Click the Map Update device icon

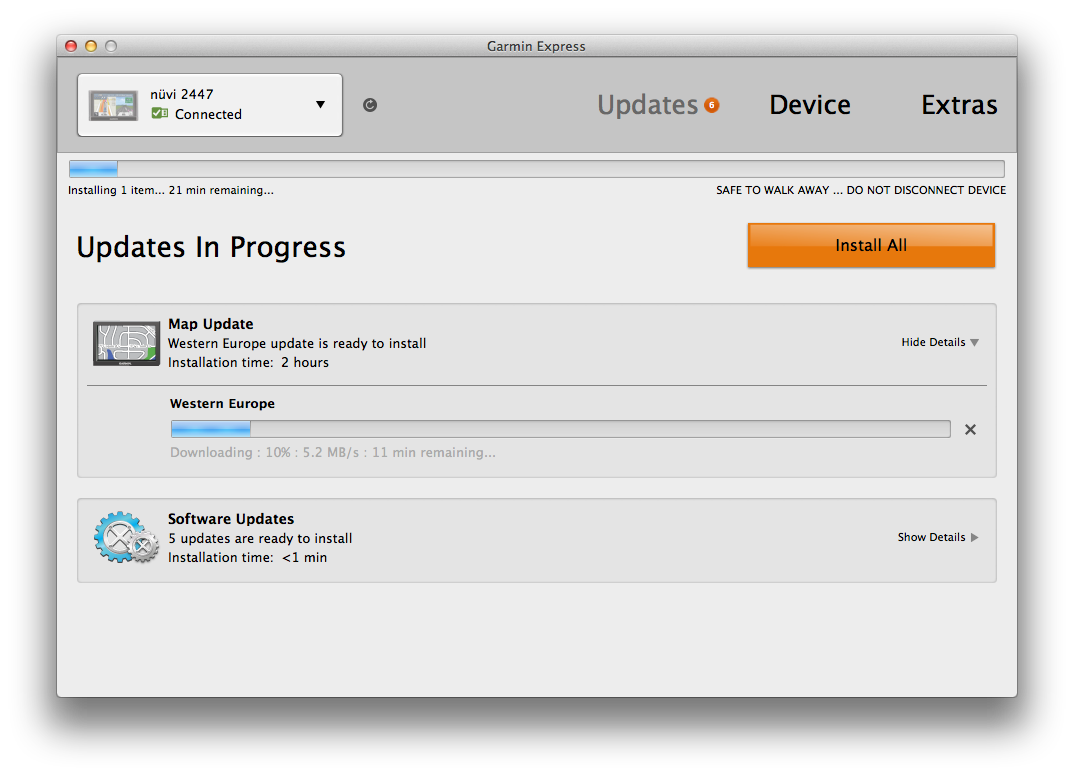coord(127,343)
